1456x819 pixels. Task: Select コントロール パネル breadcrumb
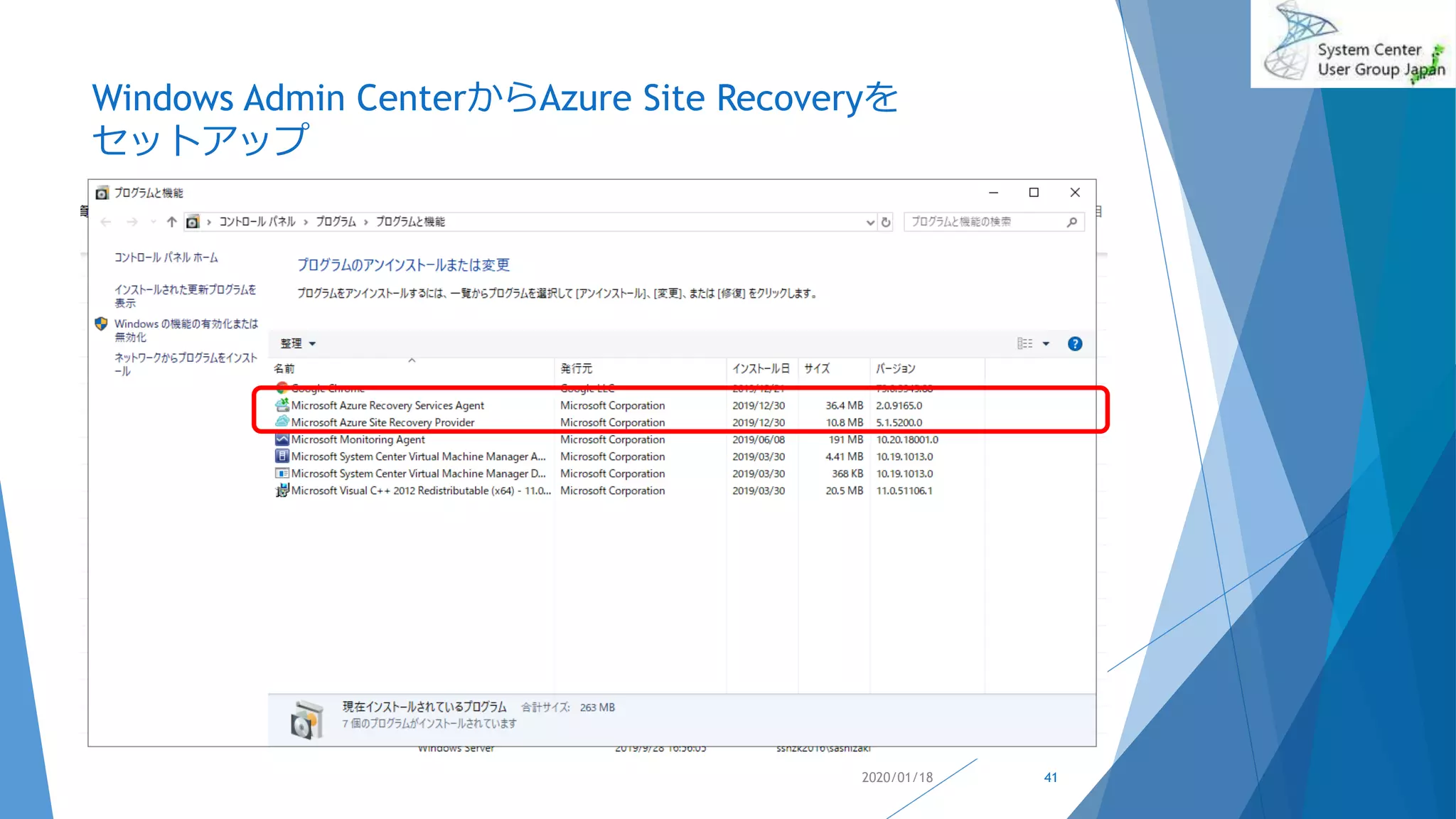pos(257,222)
